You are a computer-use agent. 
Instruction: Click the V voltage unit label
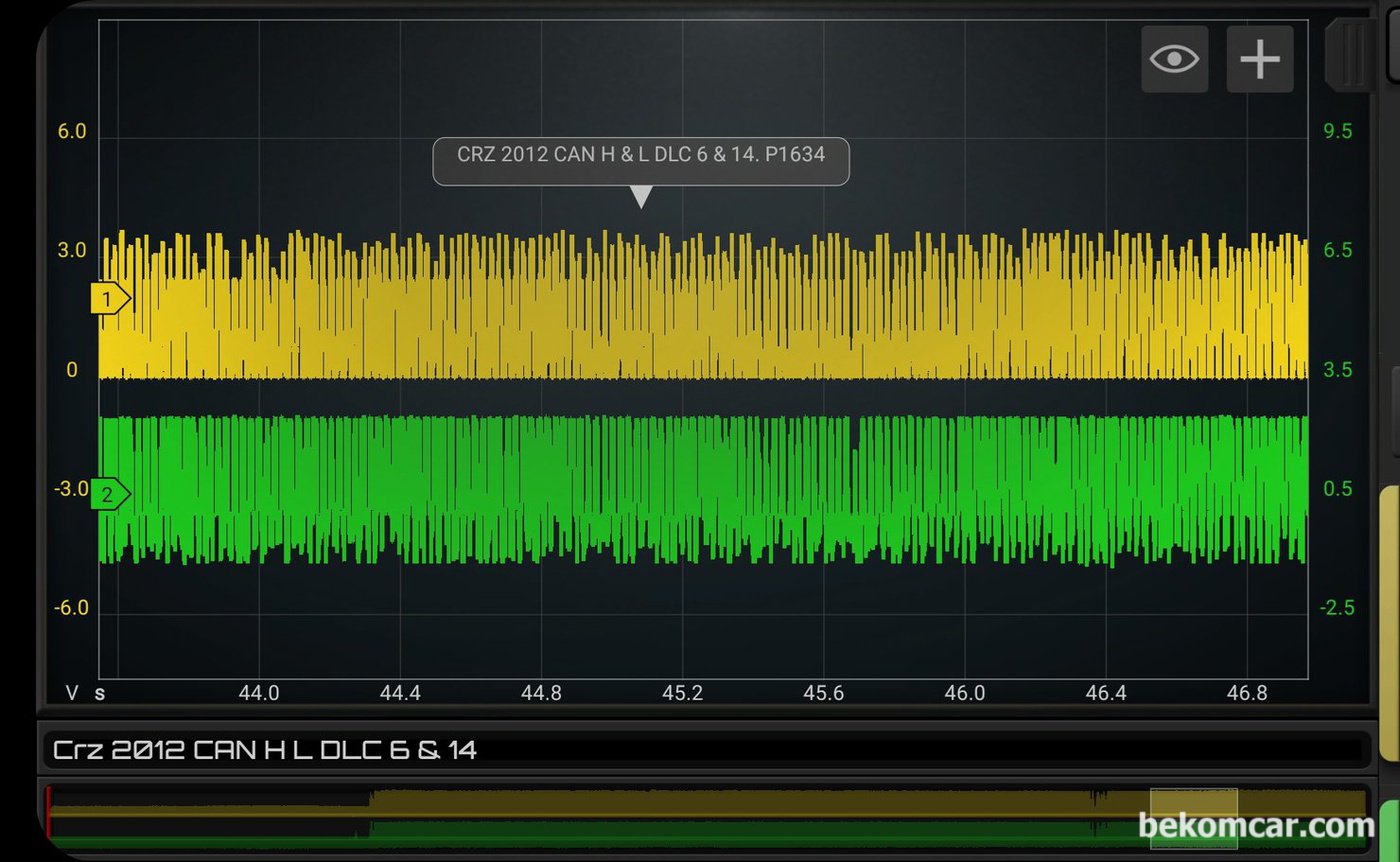click(x=72, y=693)
